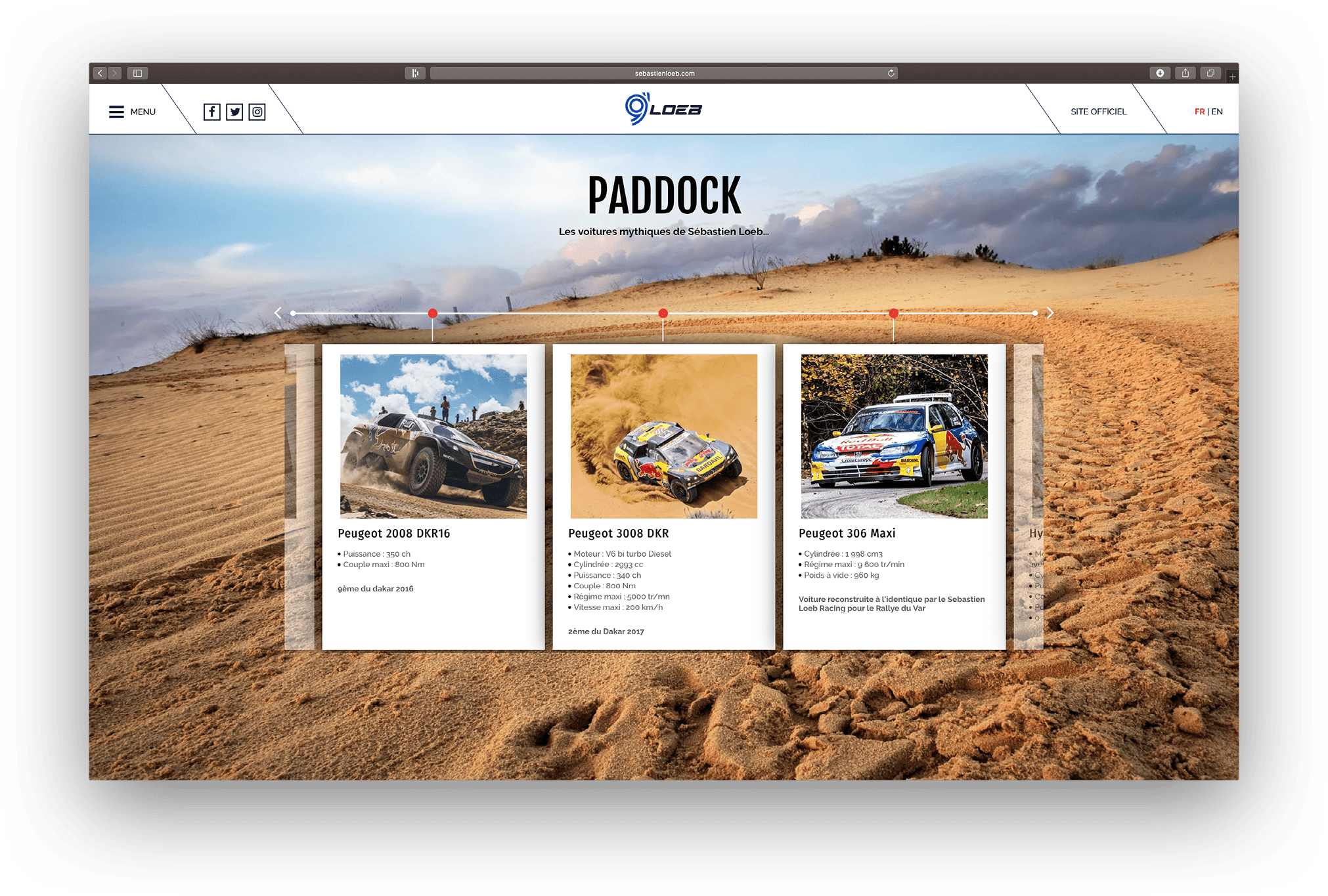This screenshot has width=1328, height=896.
Task: Switch language to EN
Action: (1217, 112)
